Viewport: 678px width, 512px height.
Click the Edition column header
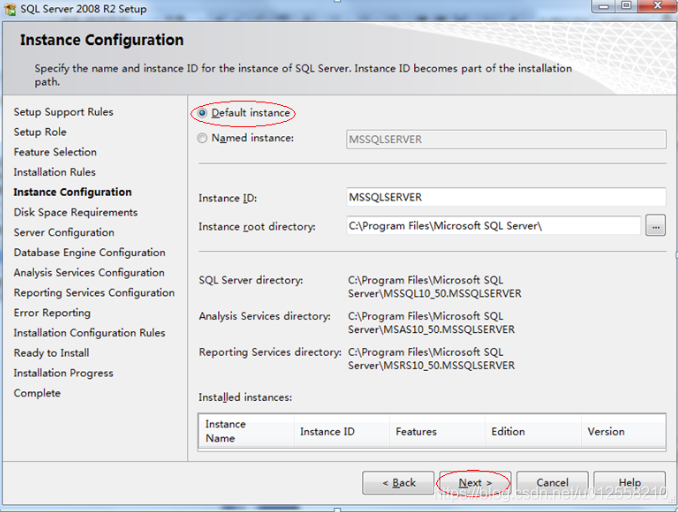coord(533,431)
